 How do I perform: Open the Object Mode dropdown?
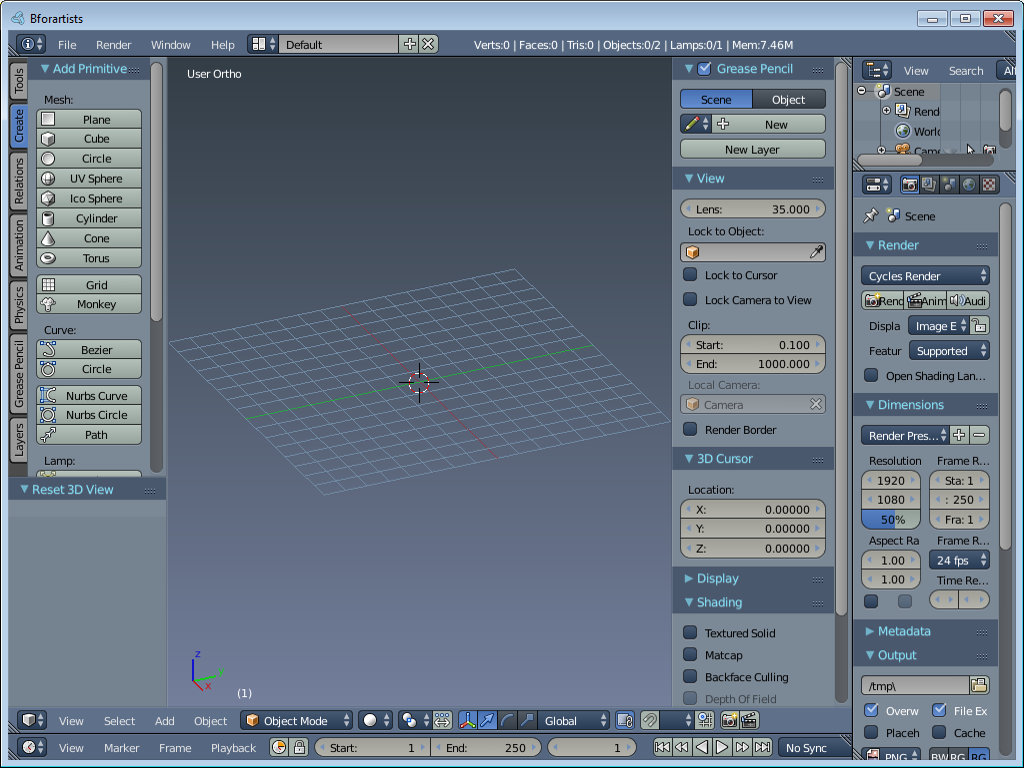click(298, 720)
